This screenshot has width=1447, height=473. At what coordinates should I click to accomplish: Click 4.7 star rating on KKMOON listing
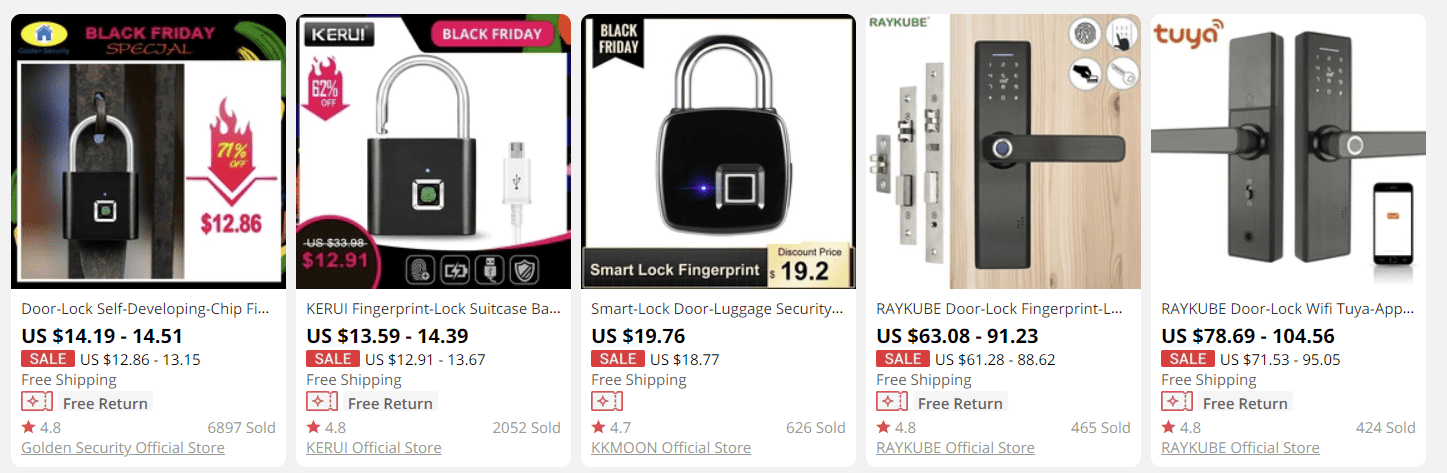[611, 427]
